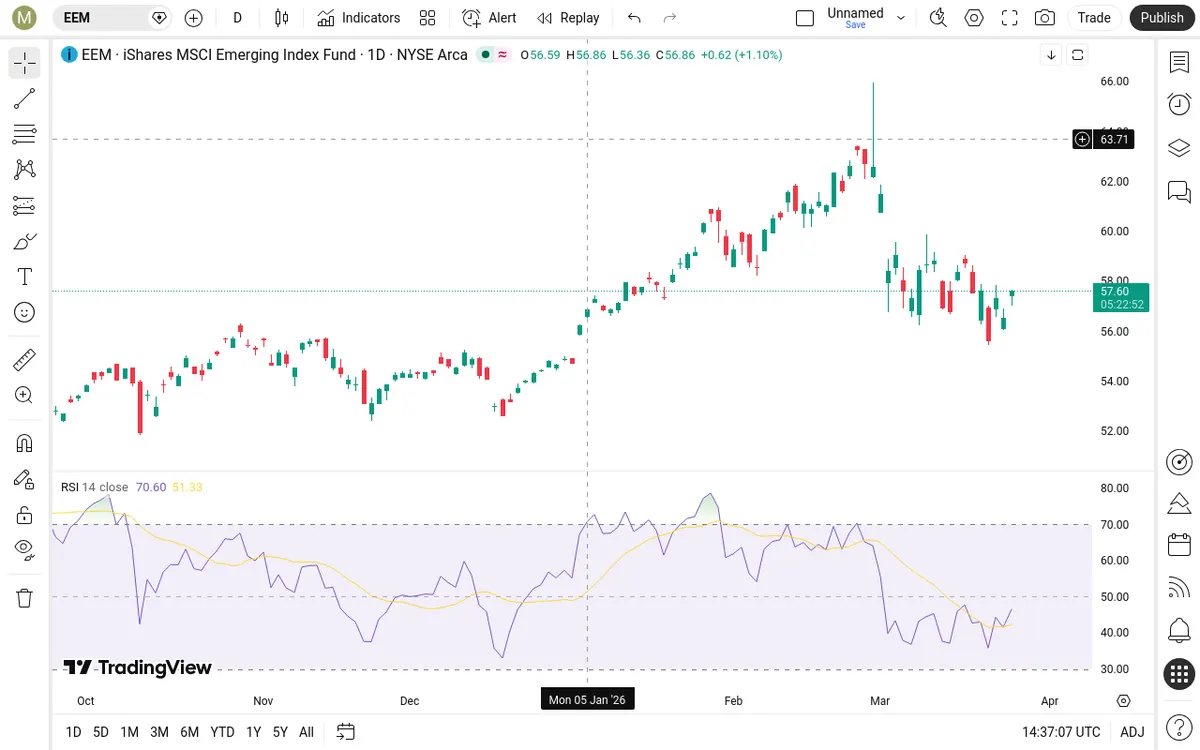Take a chart snapshot with camera icon
The width and height of the screenshot is (1200, 750).
pyautogui.click(x=1045, y=18)
